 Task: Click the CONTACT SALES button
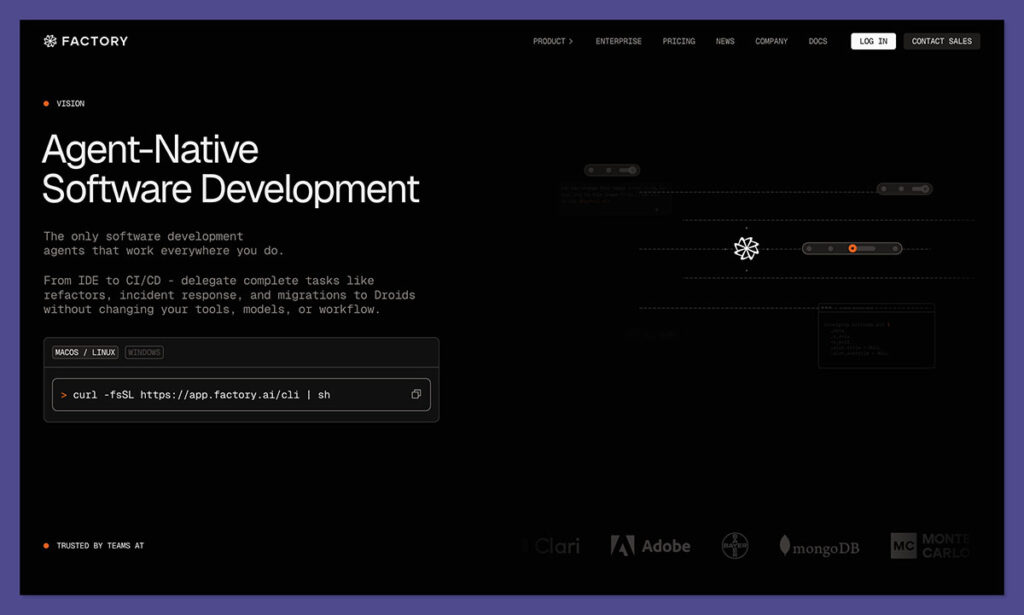click(941, 41)
